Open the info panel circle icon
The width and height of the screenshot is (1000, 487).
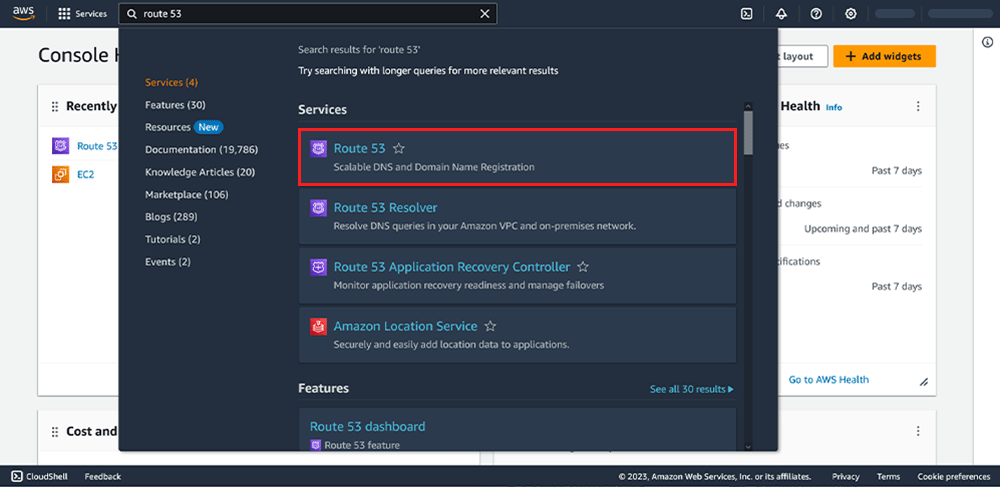tap(987, 42)
